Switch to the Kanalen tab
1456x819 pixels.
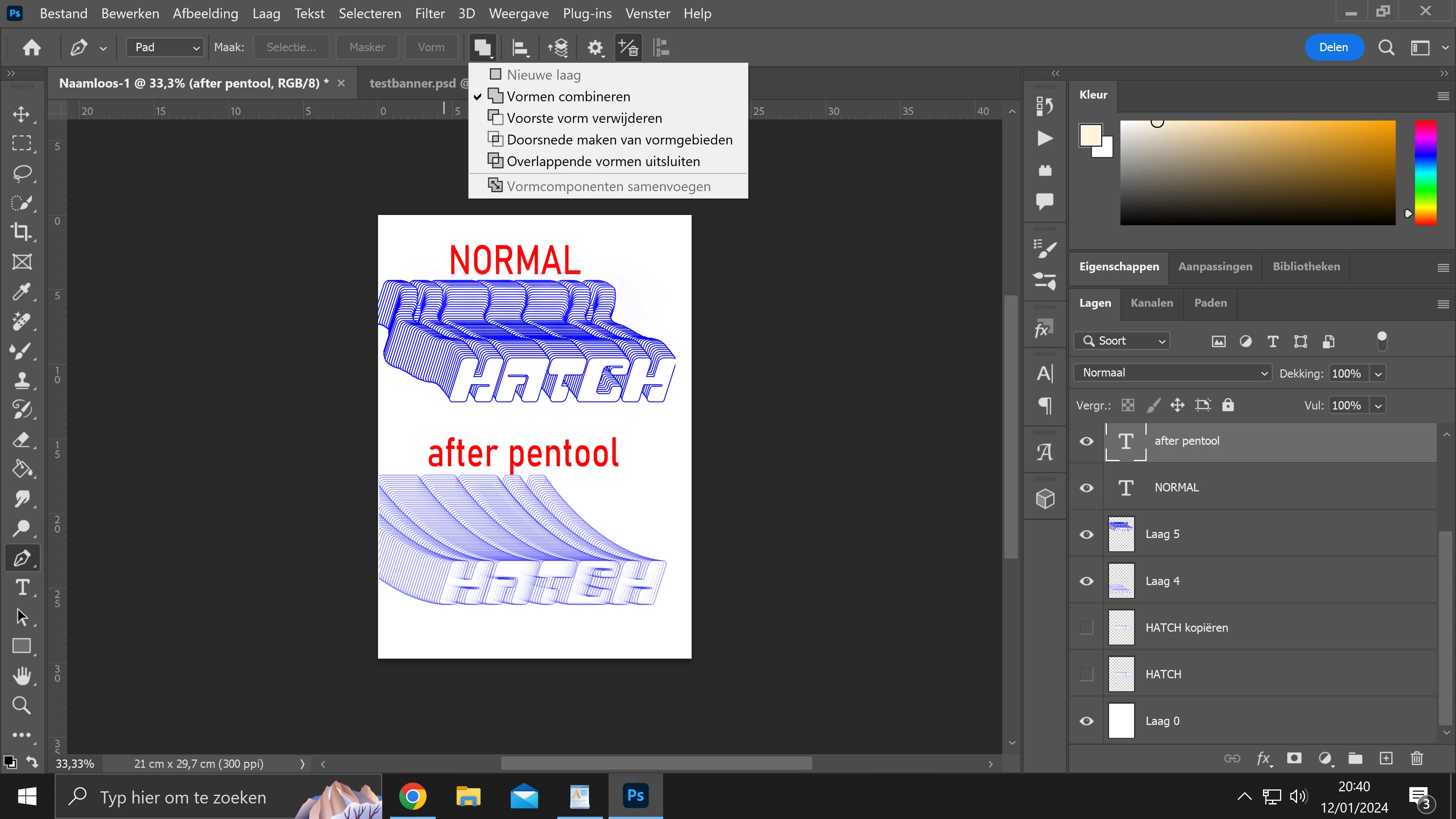[x=1152, y=303]
